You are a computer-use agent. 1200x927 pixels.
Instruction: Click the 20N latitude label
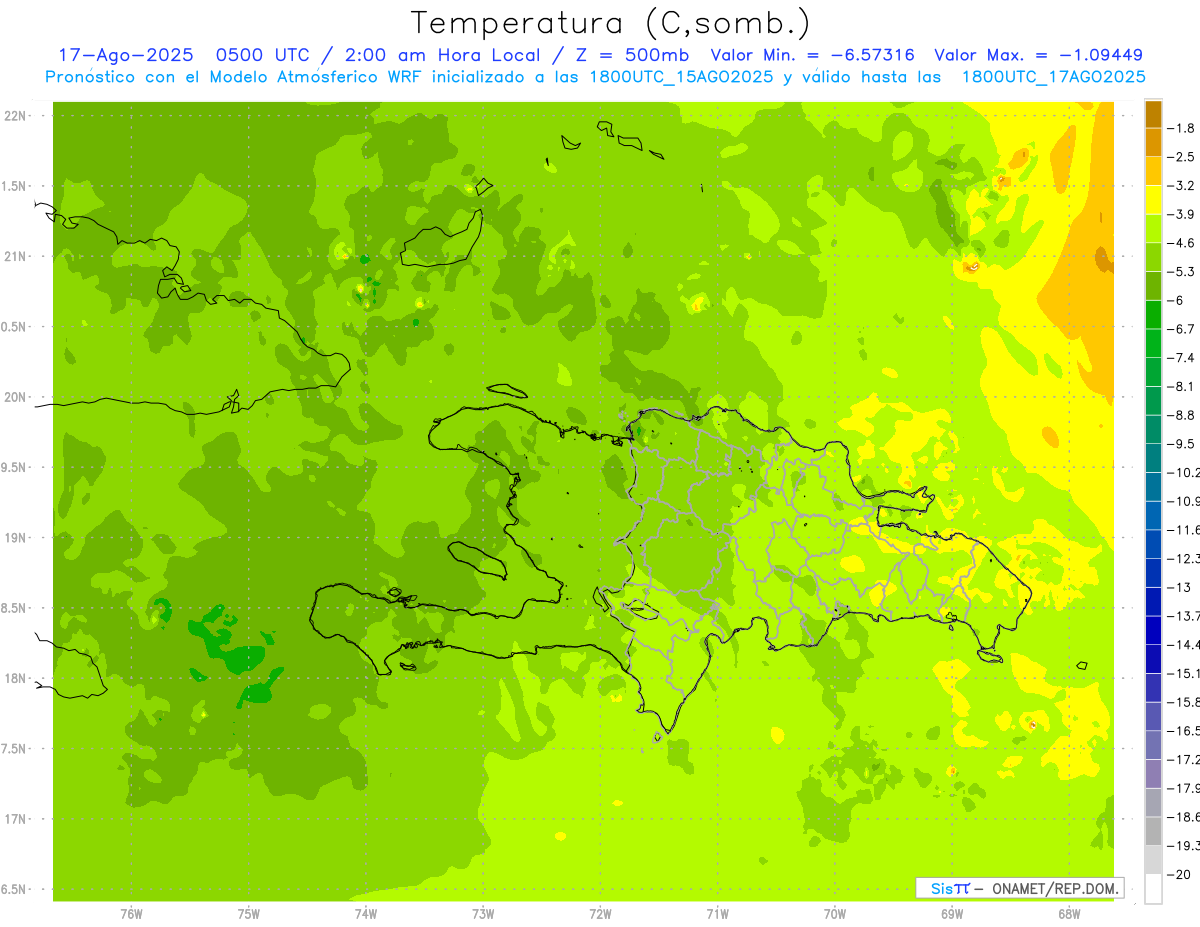tap(15, 397)
